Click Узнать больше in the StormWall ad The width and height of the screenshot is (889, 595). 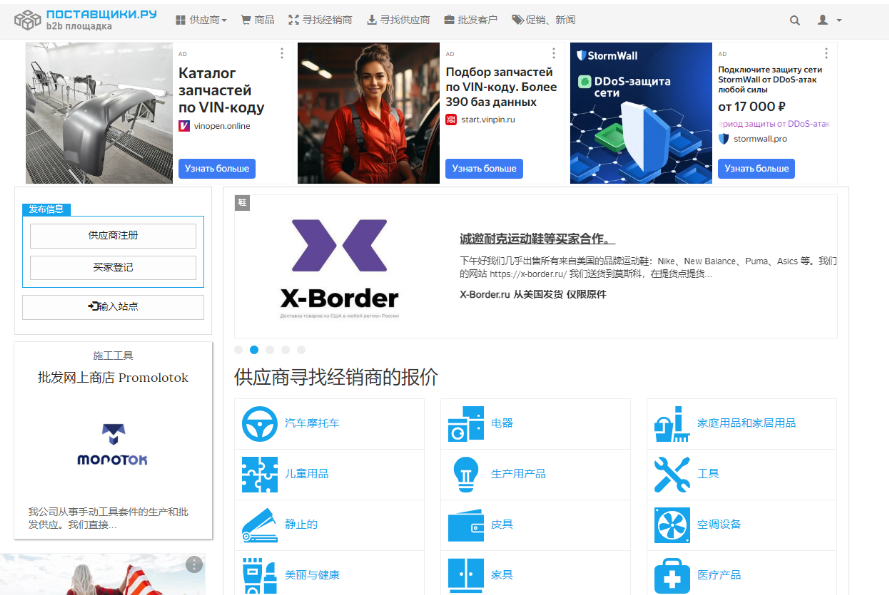click(756, 168)
